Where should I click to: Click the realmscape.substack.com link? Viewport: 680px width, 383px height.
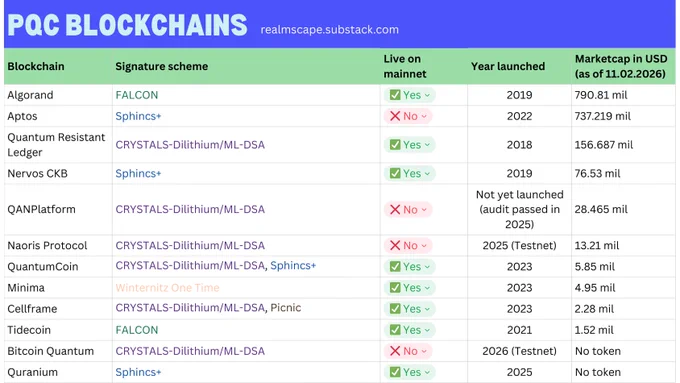pyautogui.click(x=330, y=29)
